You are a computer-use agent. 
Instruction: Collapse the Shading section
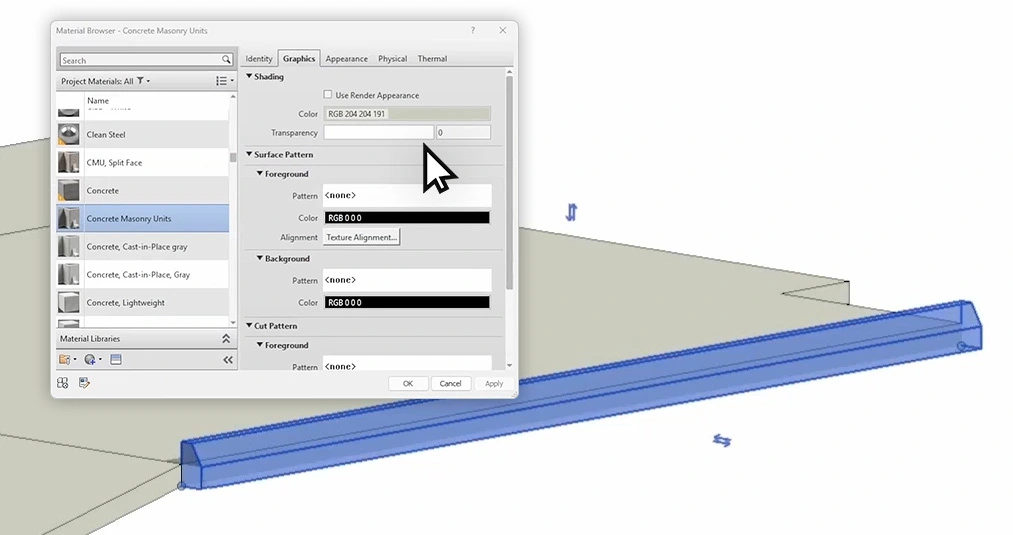click(x=250, y=77)
